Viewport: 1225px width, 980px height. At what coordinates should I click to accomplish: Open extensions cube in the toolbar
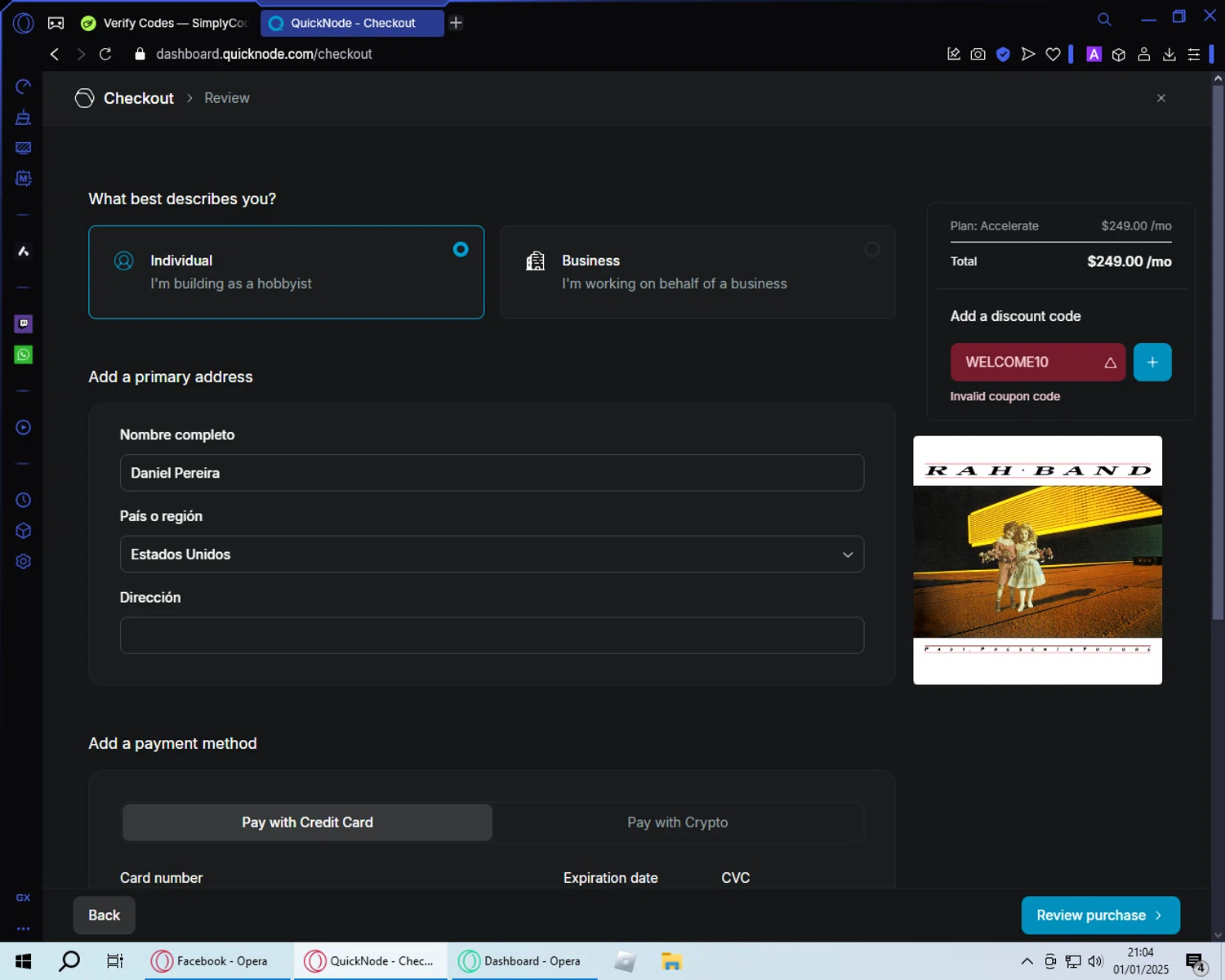click(x=1119, y=54)
